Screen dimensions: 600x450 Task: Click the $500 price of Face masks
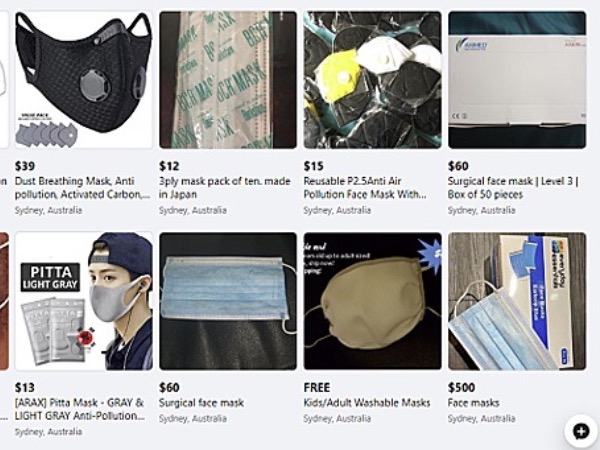tap(461, 387)
